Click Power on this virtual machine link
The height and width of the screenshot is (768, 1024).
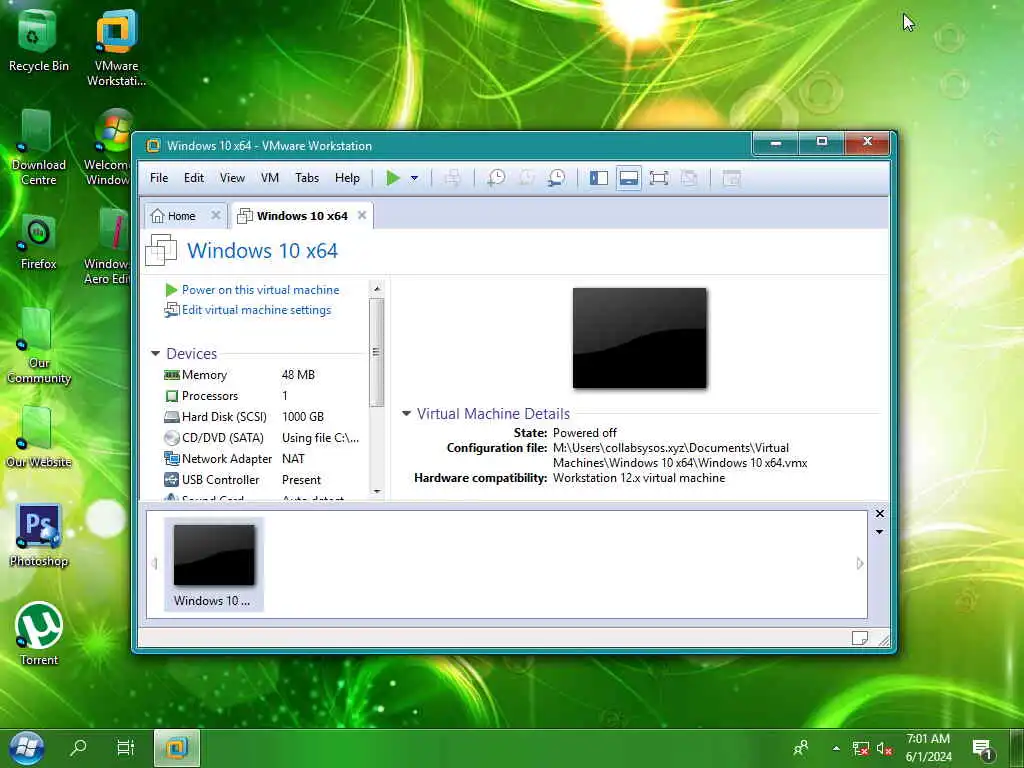261,289
